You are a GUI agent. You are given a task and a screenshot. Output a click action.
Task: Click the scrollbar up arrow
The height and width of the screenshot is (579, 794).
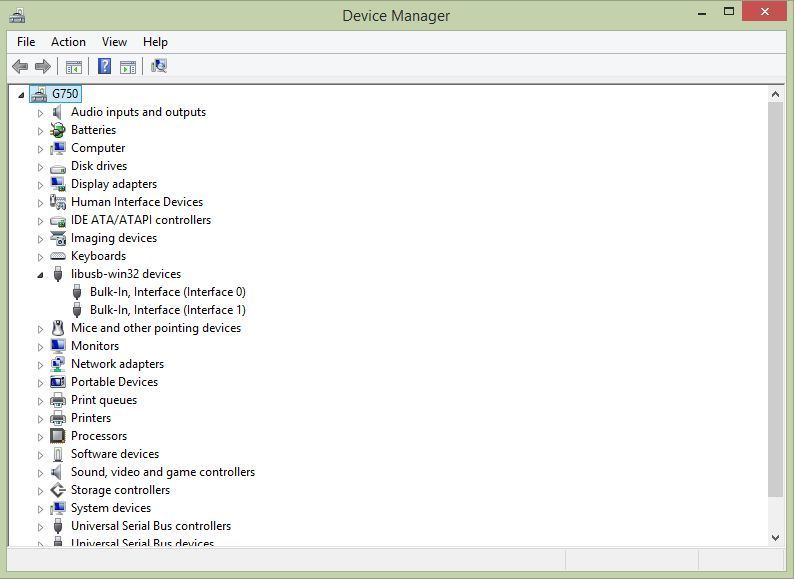pyautogui.click(x=775, y=94)
